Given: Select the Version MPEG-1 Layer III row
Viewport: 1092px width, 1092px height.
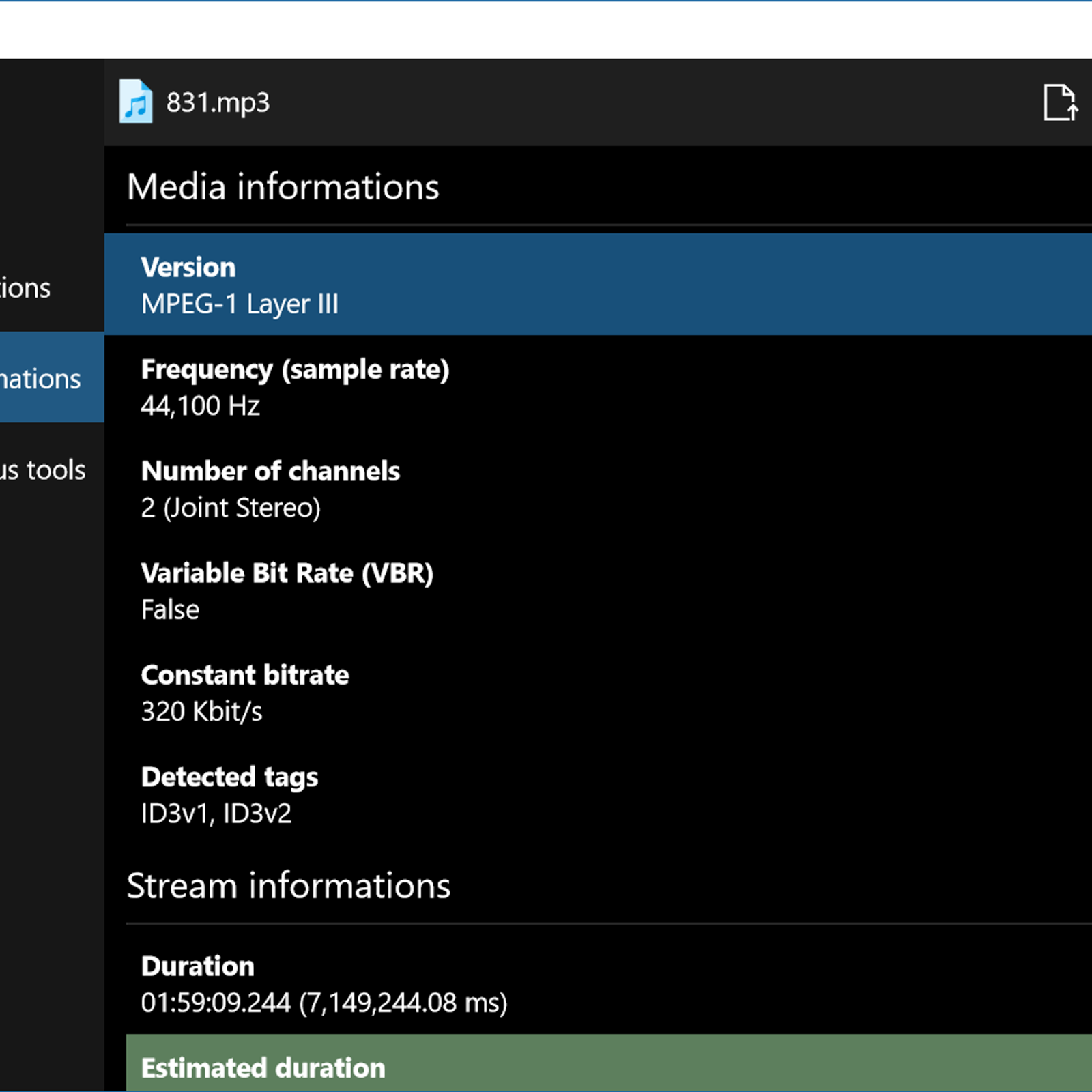Looking at the screenshot, I should coord(598,285).
